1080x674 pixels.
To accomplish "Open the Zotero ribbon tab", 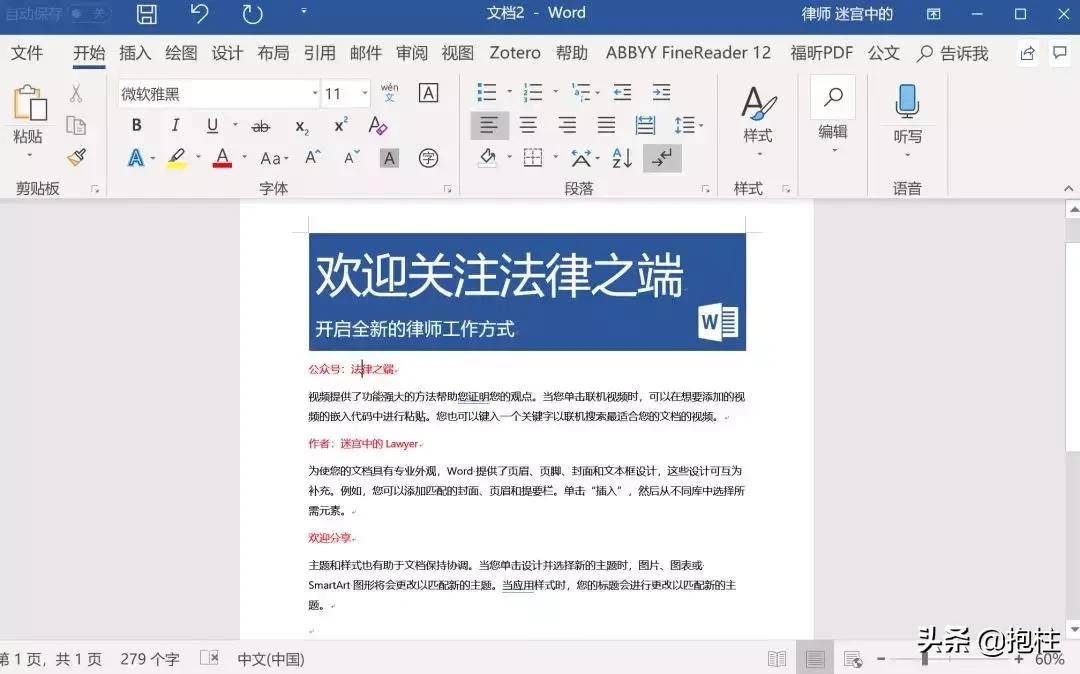I will pos(514,53).
